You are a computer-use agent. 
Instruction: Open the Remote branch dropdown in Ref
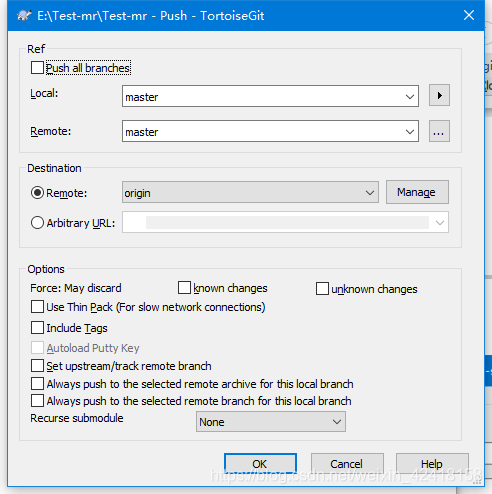click(410, 132)
